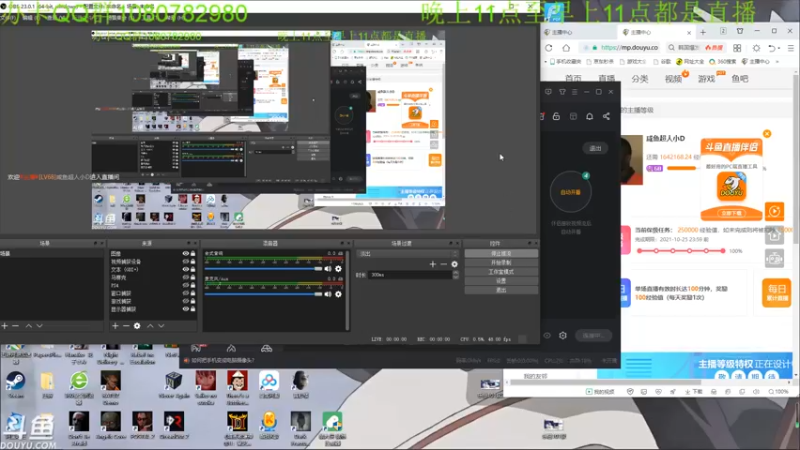The image size is (800, 450).
Task: Open browser undo-close dropdown arrow
Action: click(x=780, y=48)
